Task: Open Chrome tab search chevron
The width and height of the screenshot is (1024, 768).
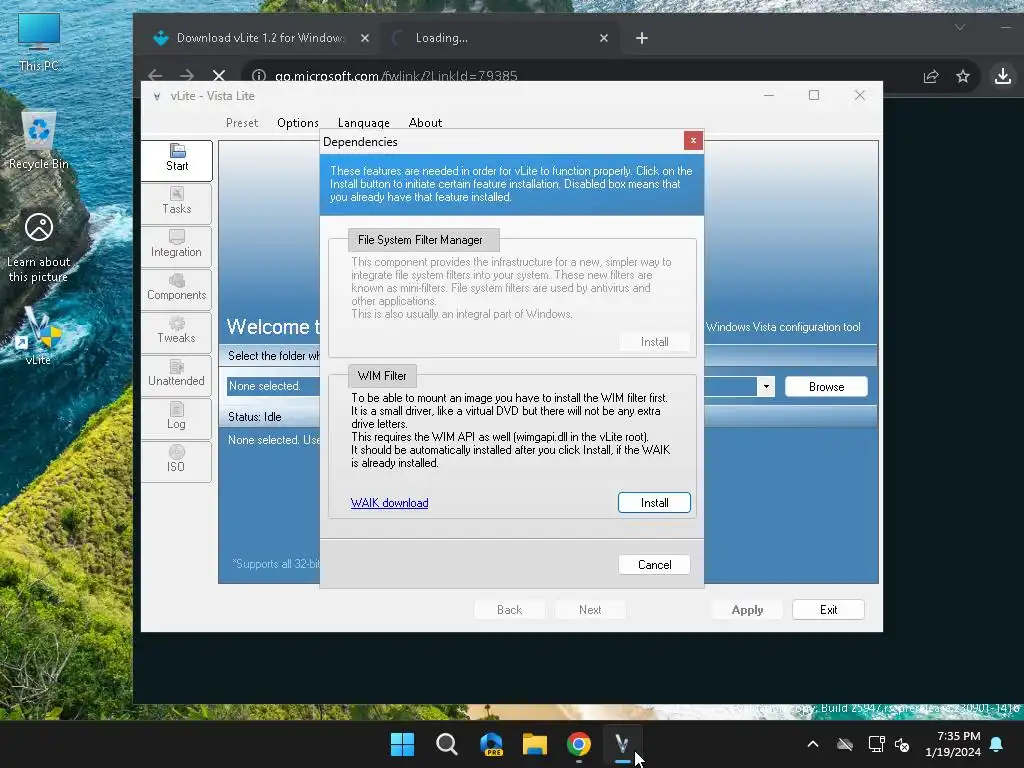Action: [959, 27]
